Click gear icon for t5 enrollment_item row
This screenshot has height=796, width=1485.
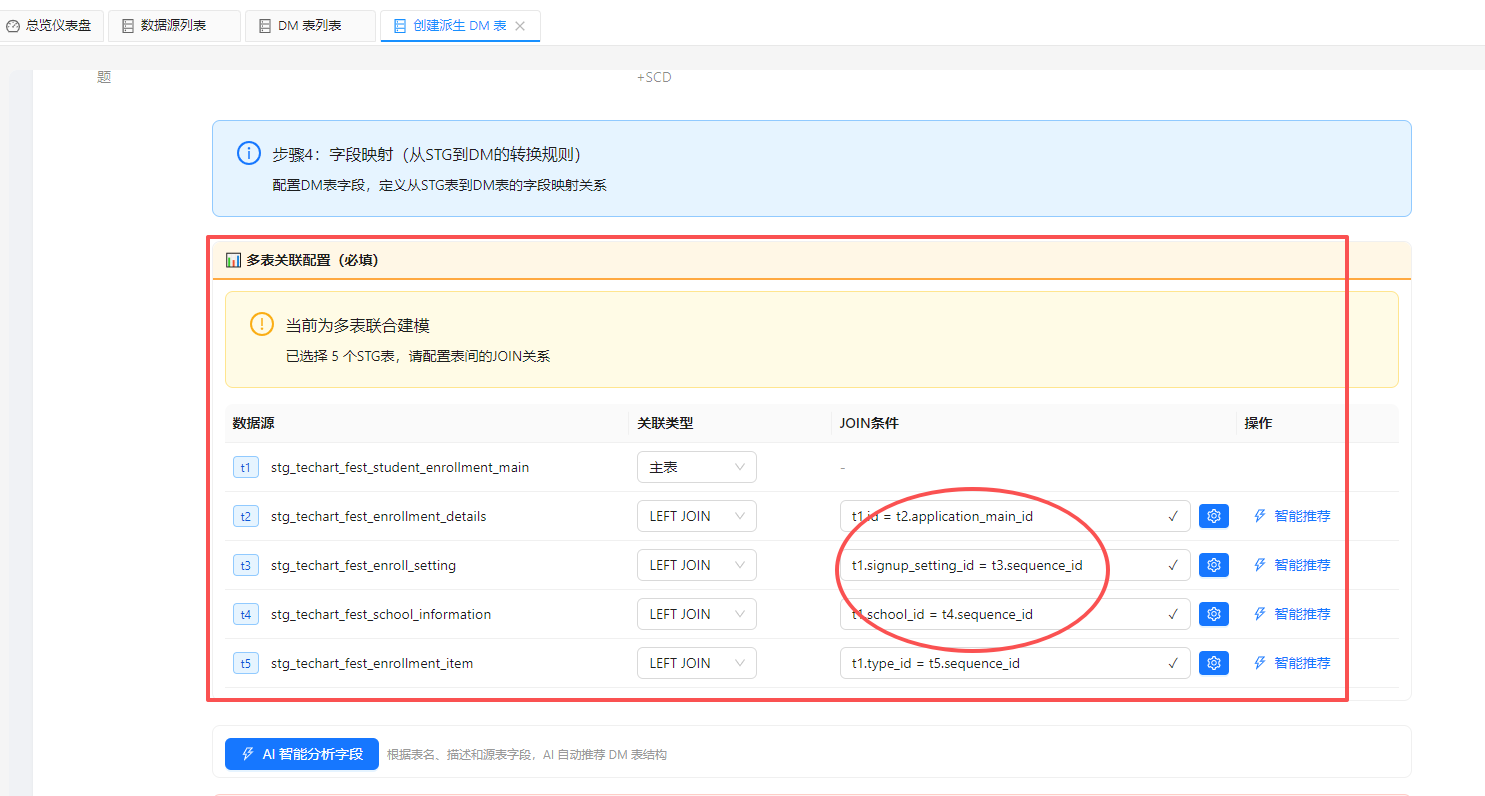coord(1213,663)
